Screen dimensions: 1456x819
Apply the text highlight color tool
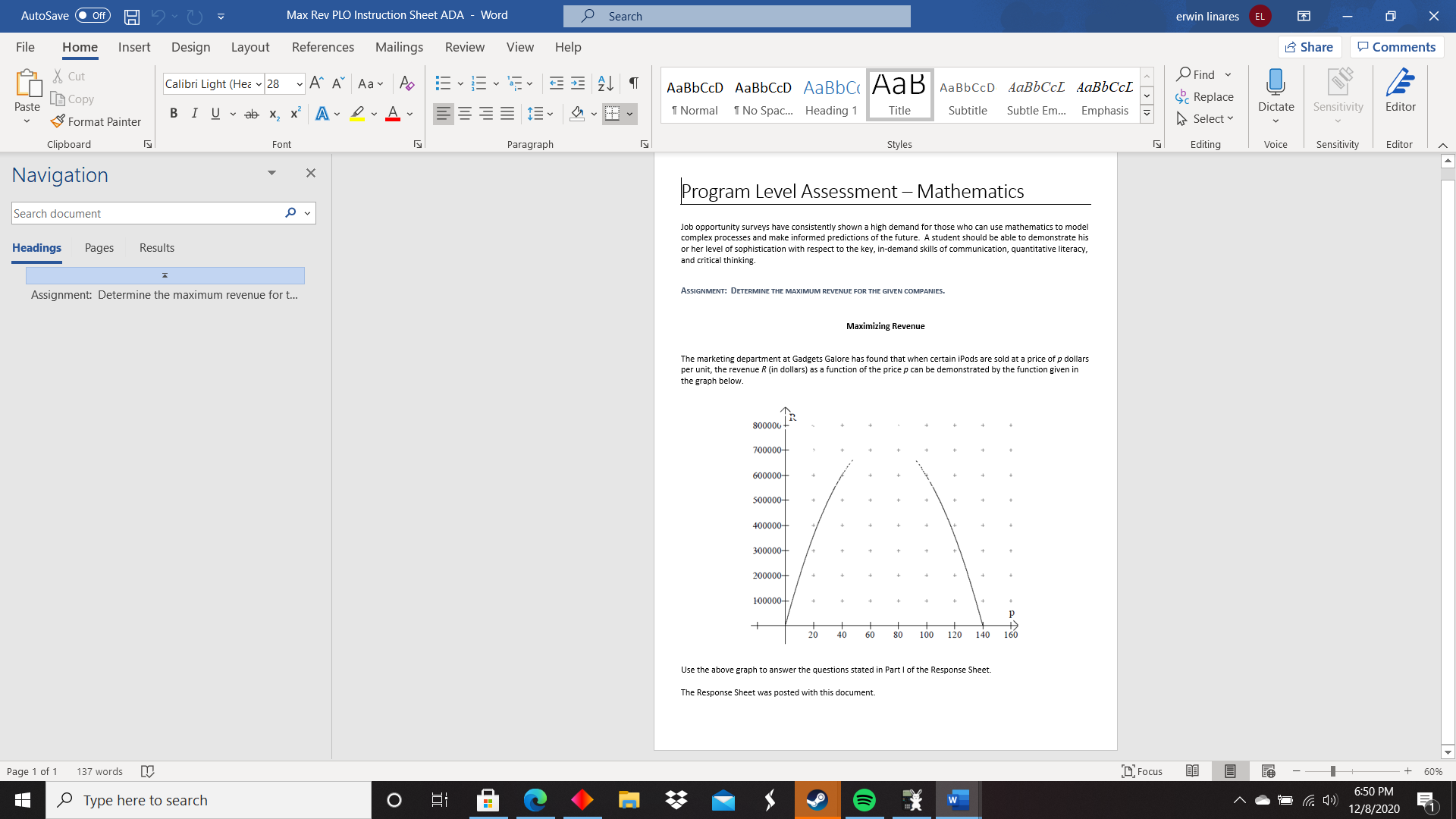[357, 114]
